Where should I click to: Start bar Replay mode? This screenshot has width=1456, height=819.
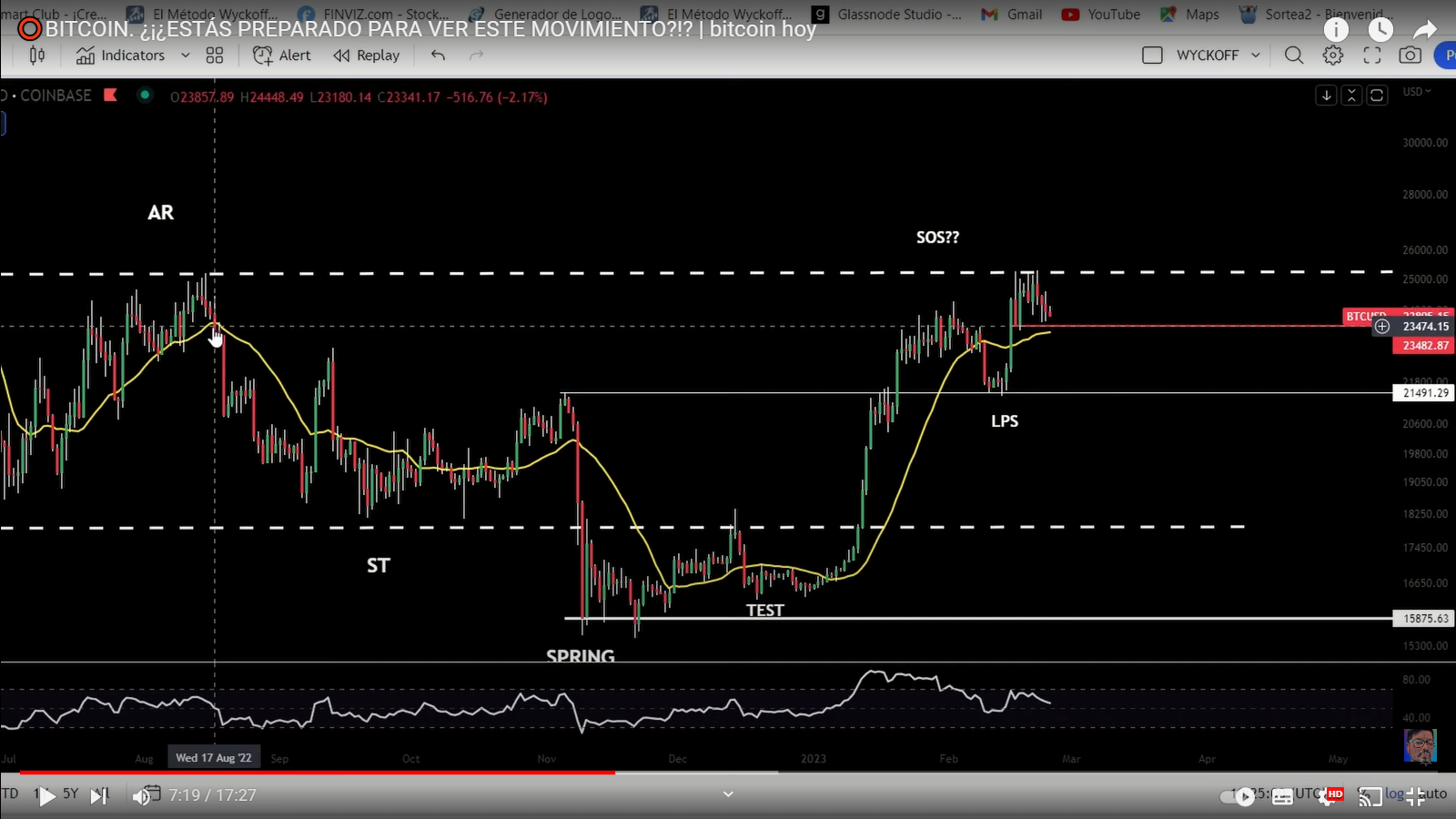[x=366, y=56]
